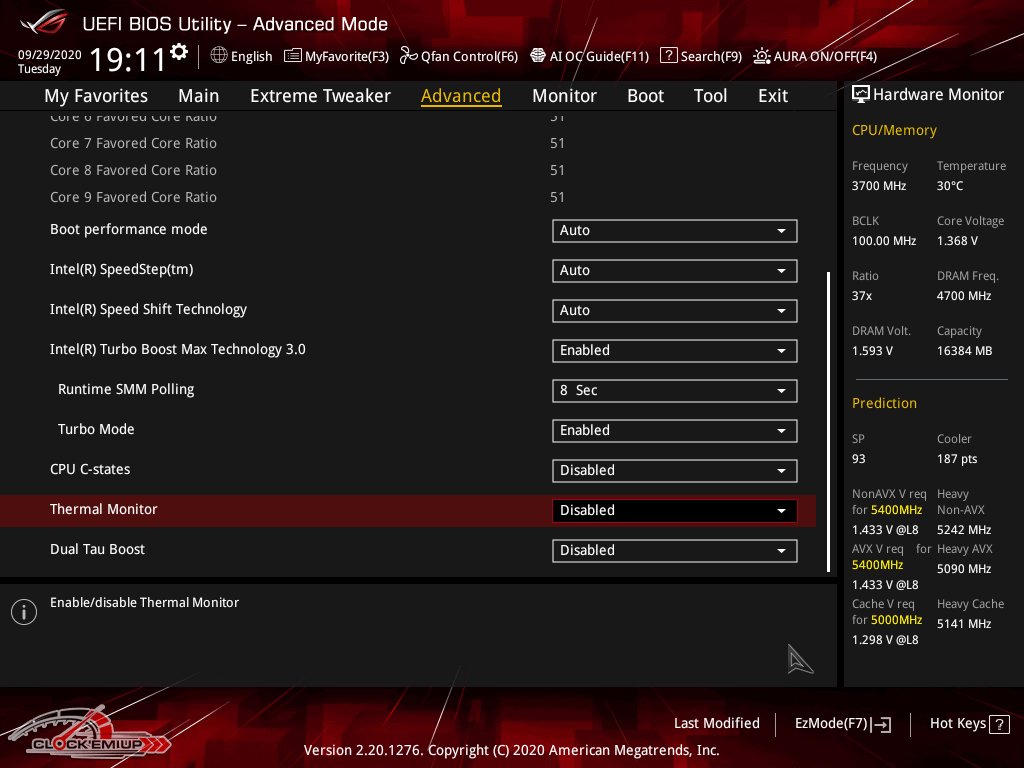Click the Hot Keys question mark icon
Image resolution: width=1024 pixels, height=768 pixels.
tap(1000, 724)
